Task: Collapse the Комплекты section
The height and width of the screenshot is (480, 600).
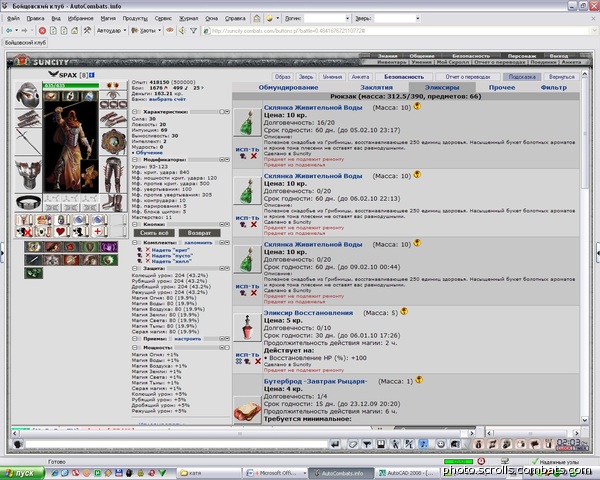Action: coord(135,243)
